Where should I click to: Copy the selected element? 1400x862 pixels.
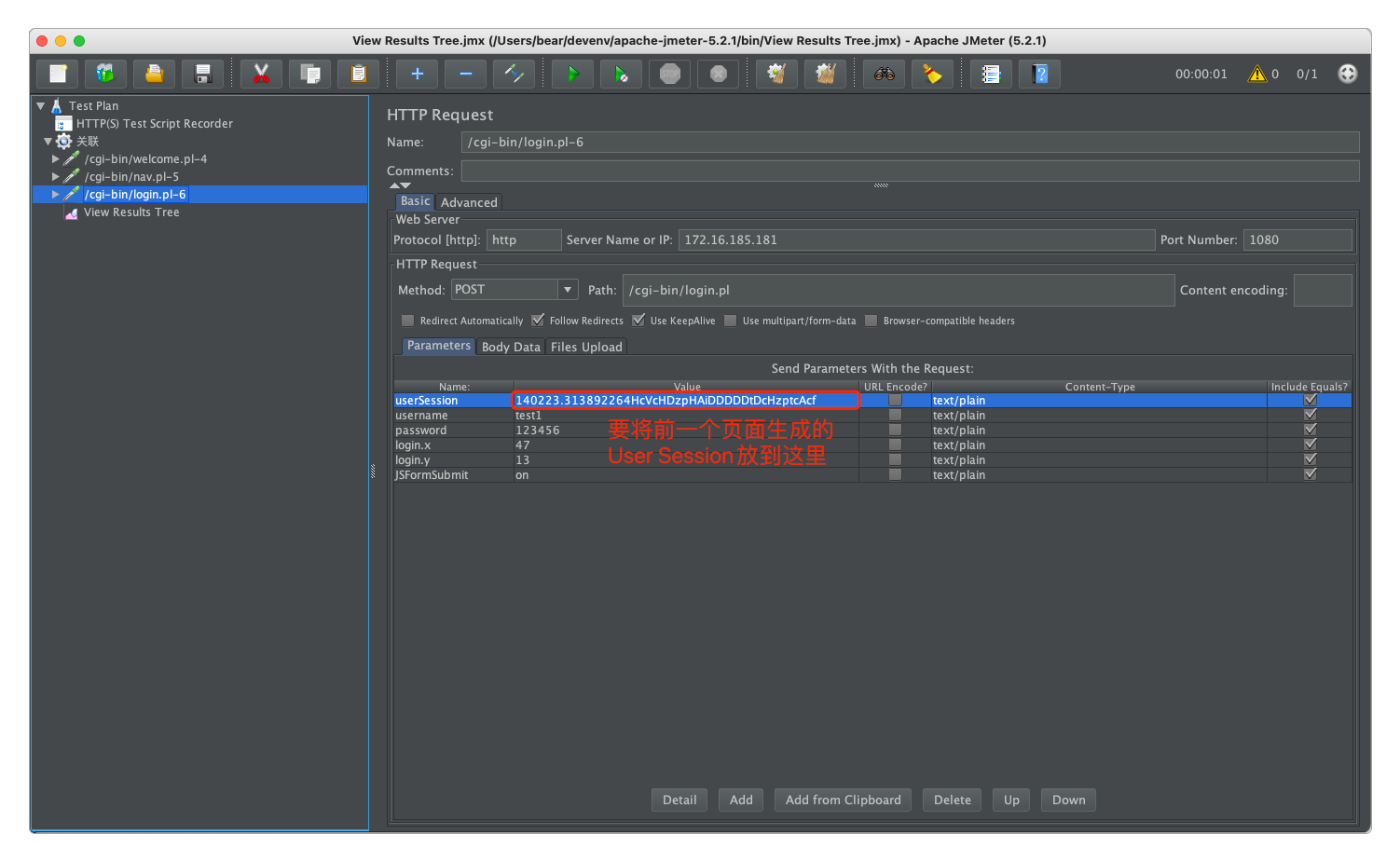tap(310, 74)
